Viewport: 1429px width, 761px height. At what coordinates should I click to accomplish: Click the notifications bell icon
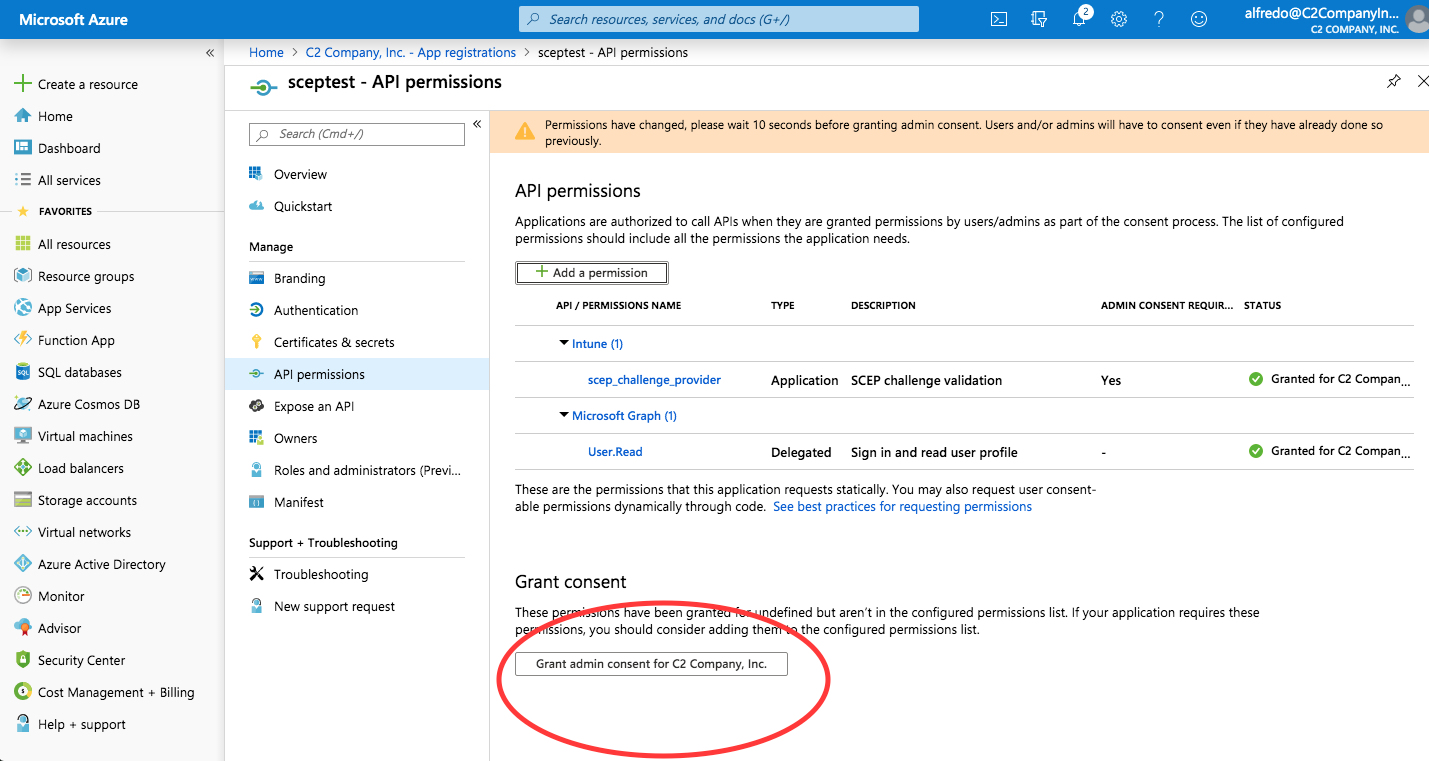1079,19
